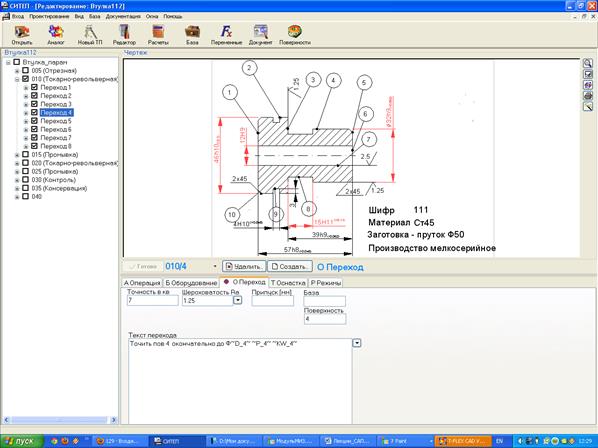
Task: Open the Текст перехода dropdown arrow
Action: pyautogui.click(x=357, y=343)
